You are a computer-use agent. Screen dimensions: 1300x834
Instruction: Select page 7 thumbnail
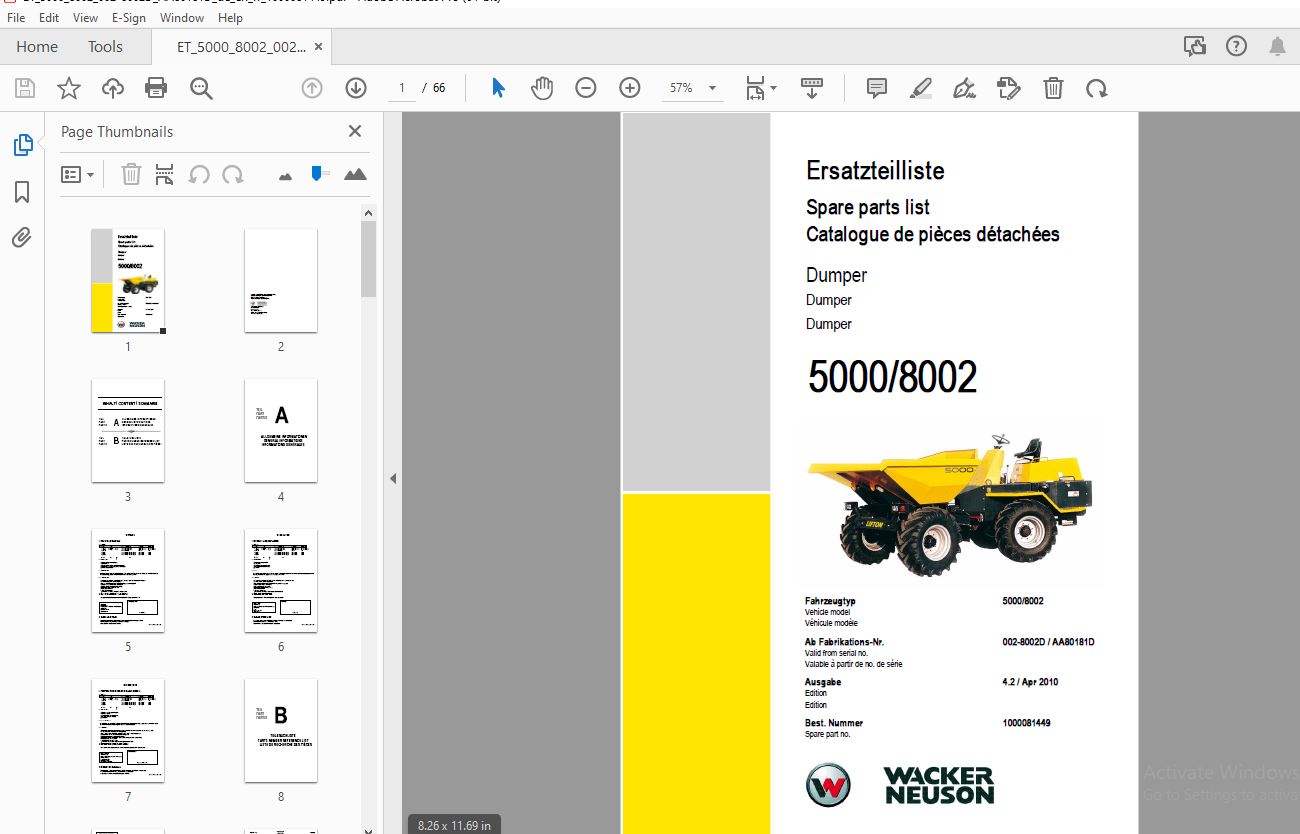coord(128,731)
